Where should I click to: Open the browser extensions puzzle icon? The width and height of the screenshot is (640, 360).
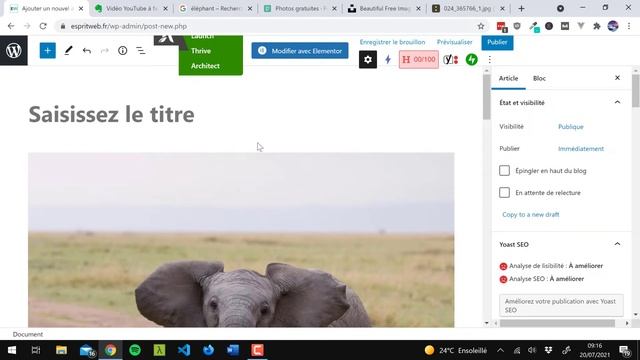point(597,26)
